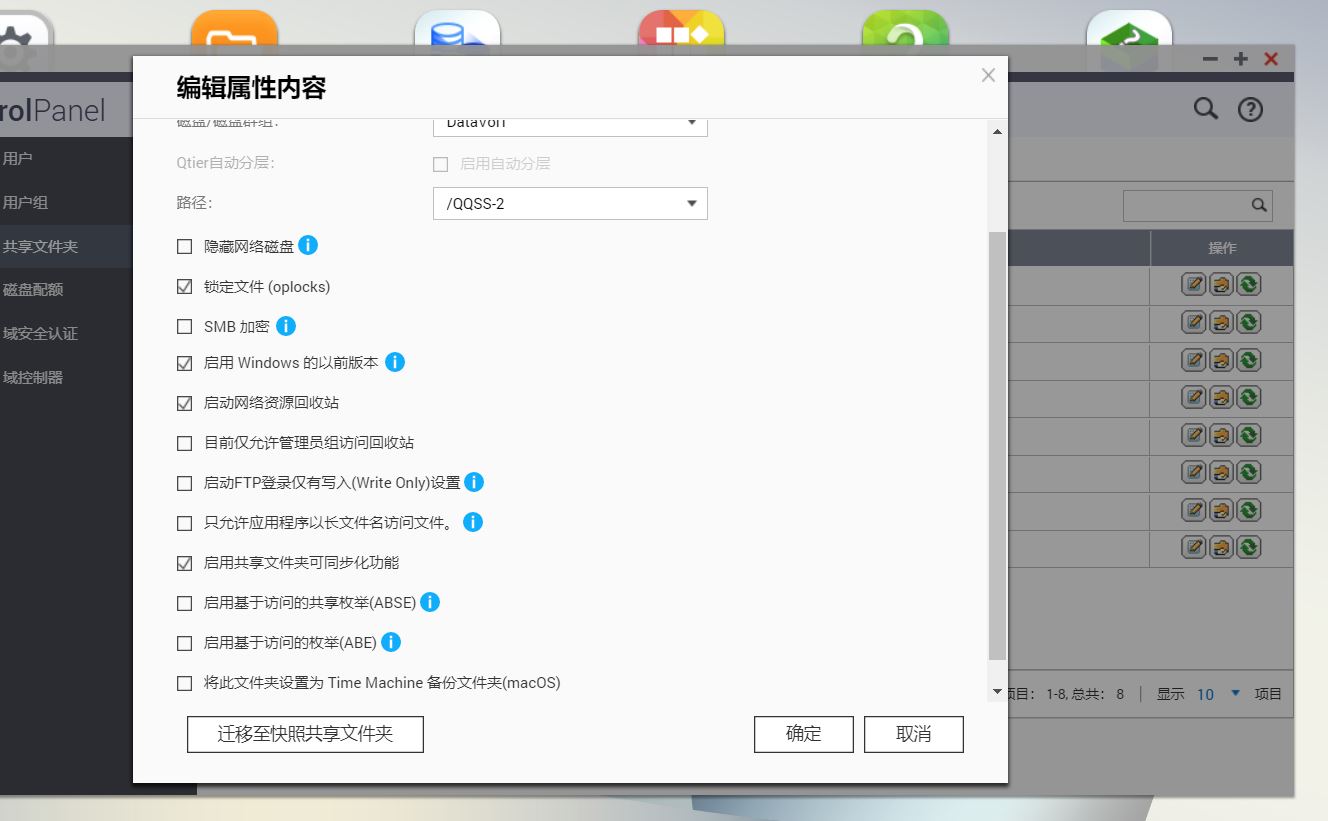
Task: Click info icon beside 启用 Windows 的以前版本
Action: (x=395, y=362)
